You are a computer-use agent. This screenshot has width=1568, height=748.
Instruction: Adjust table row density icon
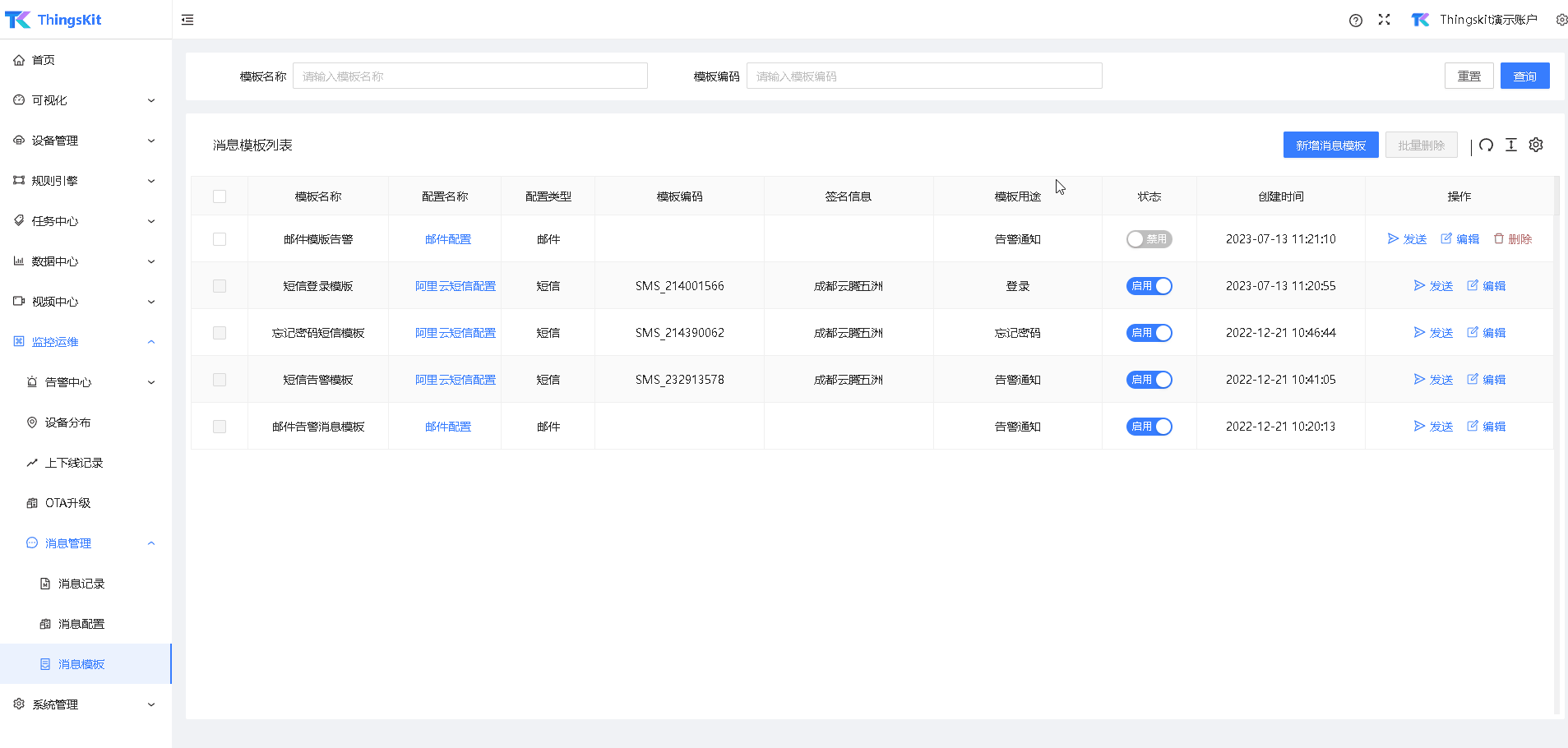1510,145
